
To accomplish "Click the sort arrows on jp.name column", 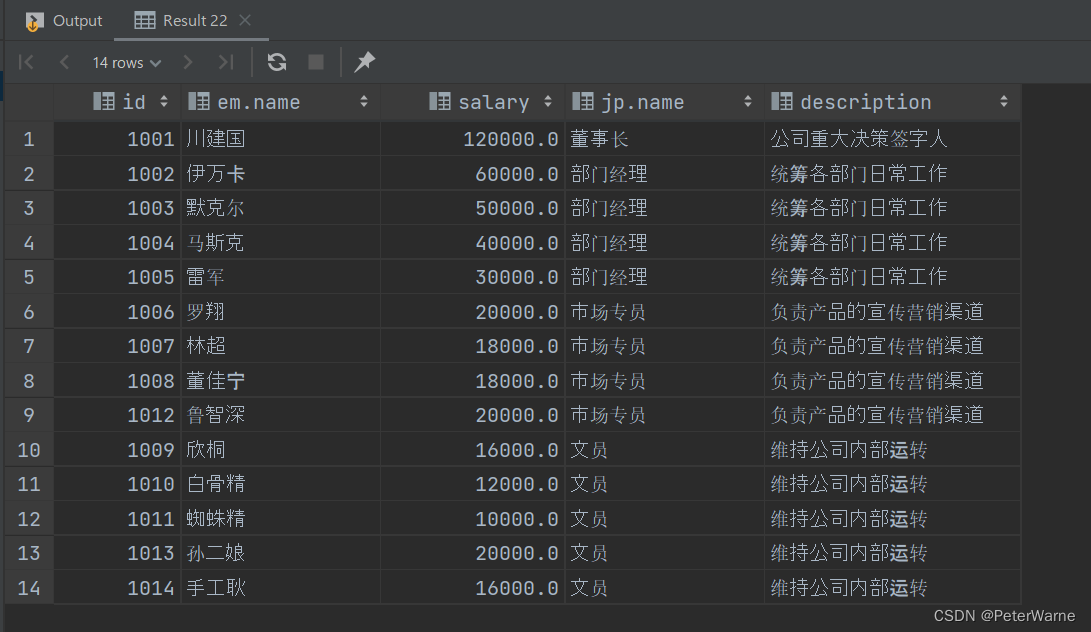I will pyautogui.click(x=748, y=102).
